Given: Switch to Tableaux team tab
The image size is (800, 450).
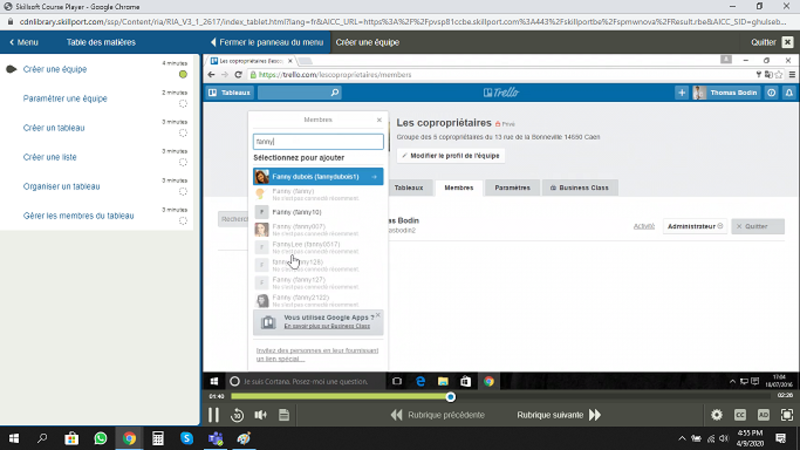Looking at the screenshot, I should pyautogui.click(x=409, y=188).
